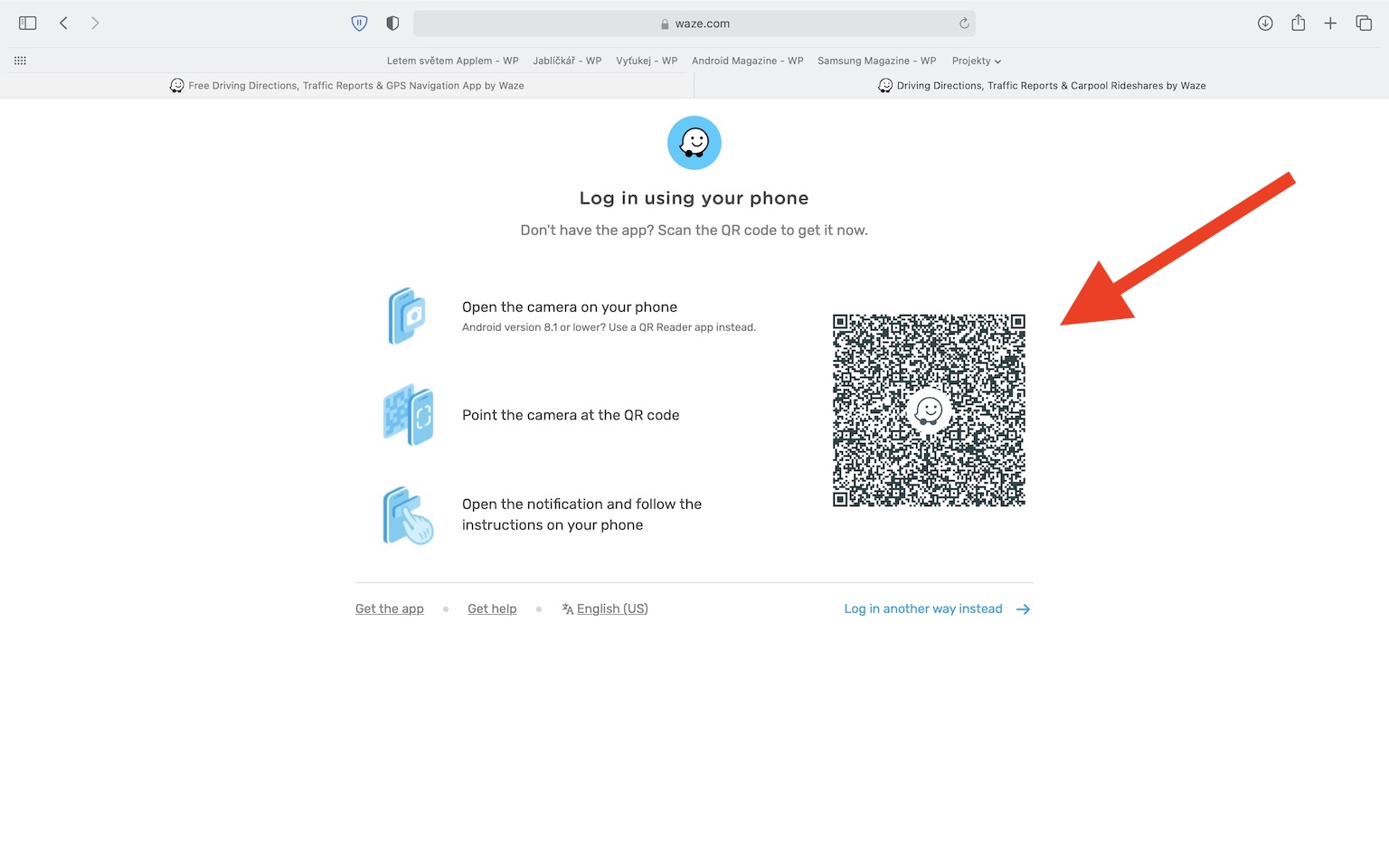Show downloads with the download icon
This screenshot has width=1389, height=868.
(x=1265, y=24)
